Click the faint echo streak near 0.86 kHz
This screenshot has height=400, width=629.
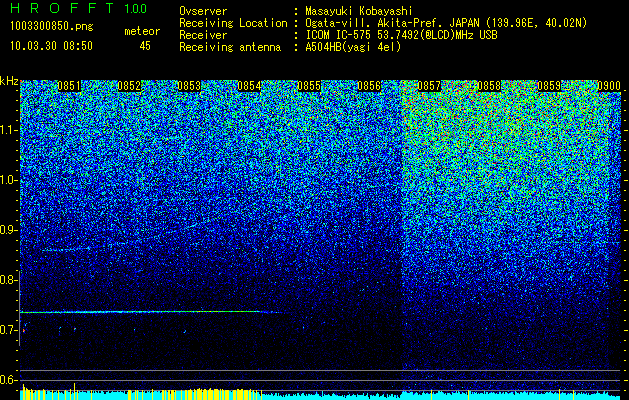coord(66,250)
